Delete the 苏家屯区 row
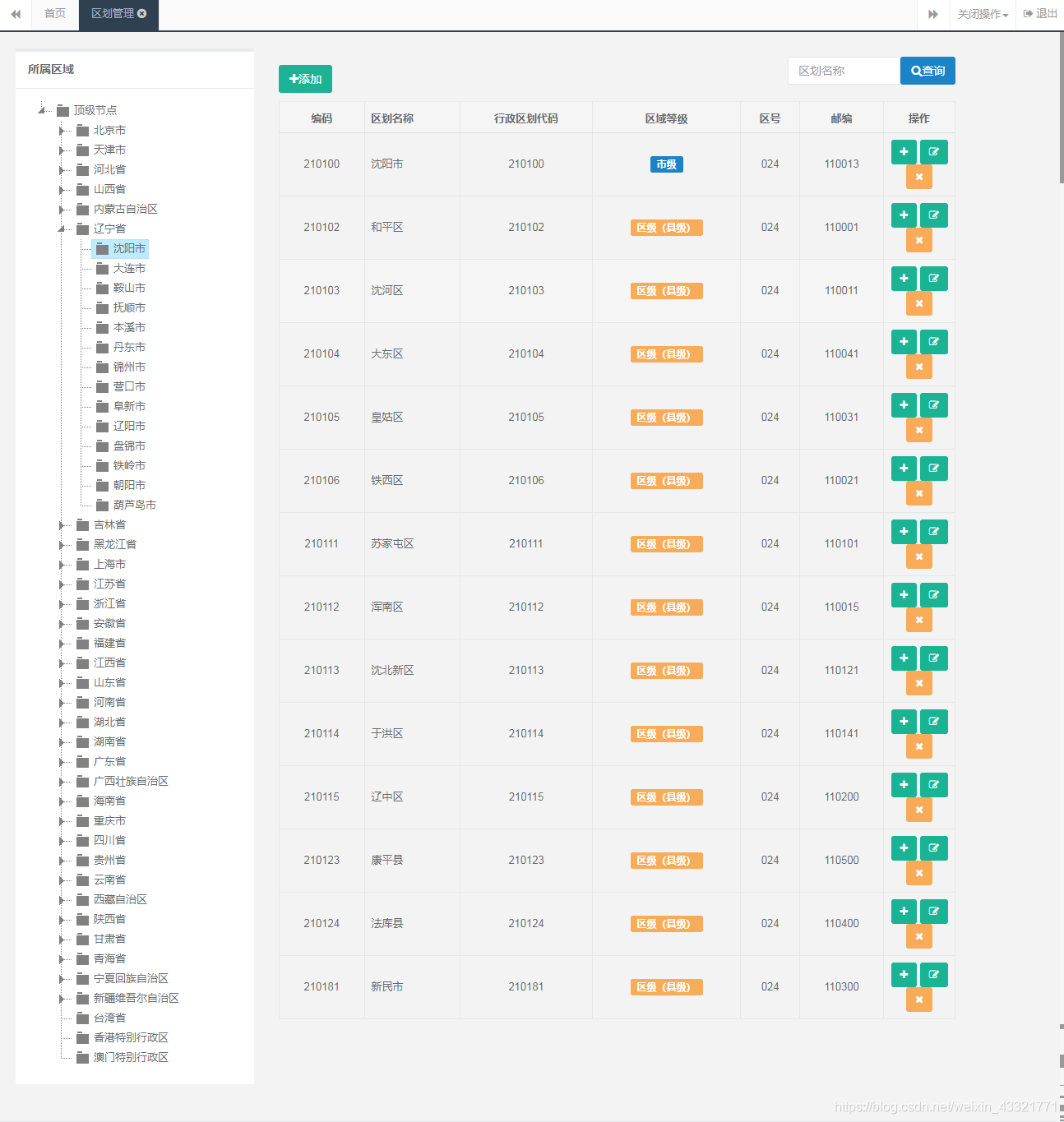1064x1122 pixels. 919,556
